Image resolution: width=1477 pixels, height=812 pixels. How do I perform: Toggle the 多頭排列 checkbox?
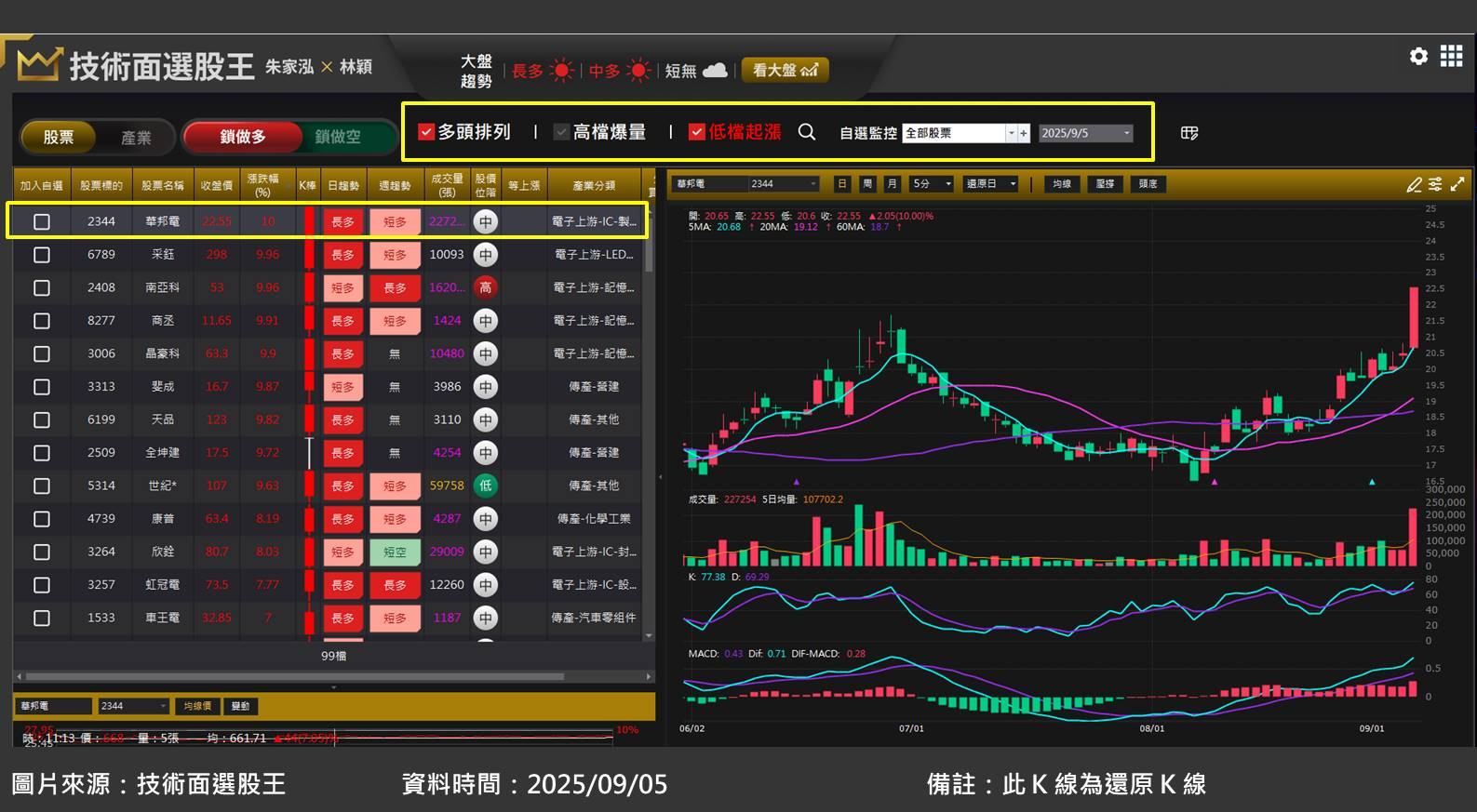pyautogui.click(x=426, y=132)
